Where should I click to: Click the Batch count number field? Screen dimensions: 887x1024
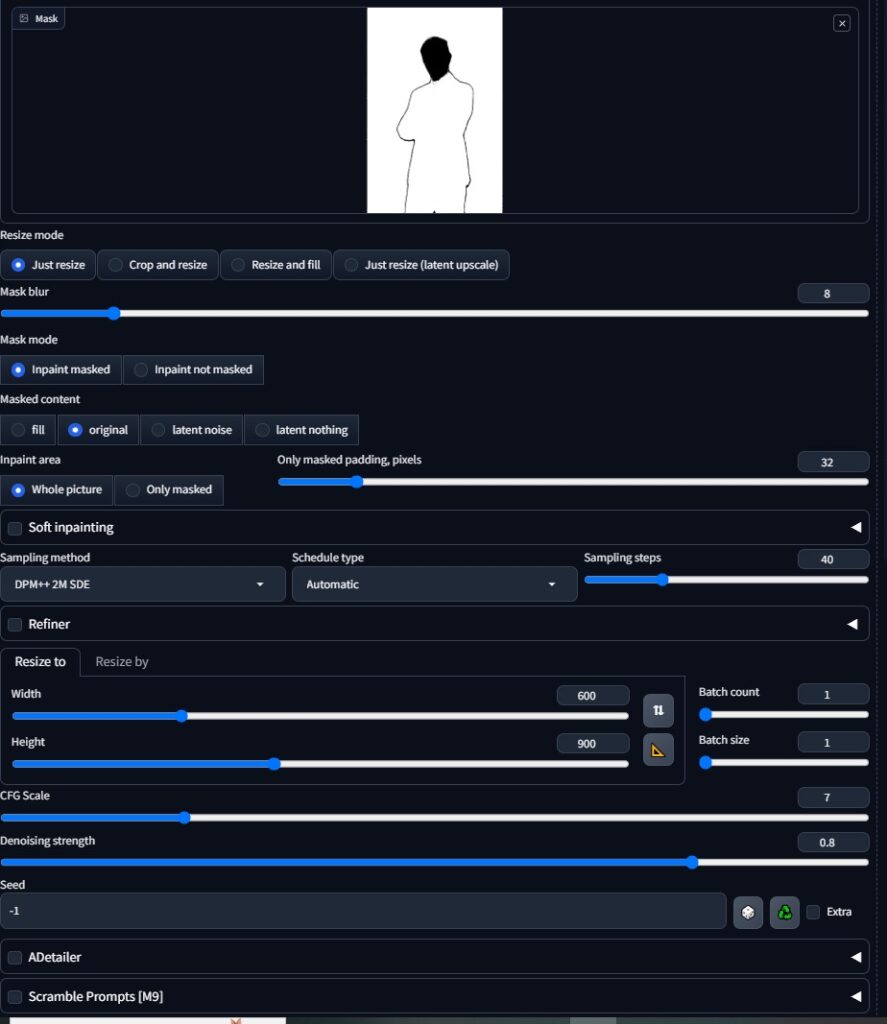(x=833, y=695)
